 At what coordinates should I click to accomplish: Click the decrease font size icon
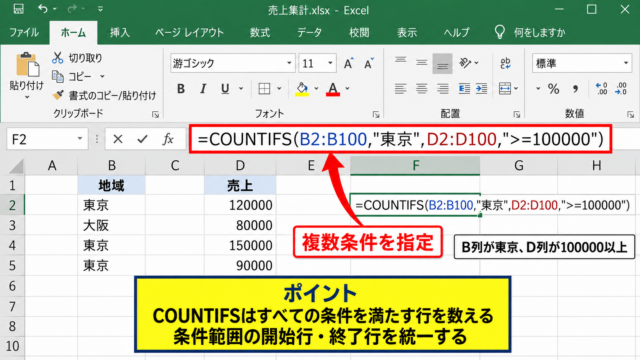[x=369, y=63]
